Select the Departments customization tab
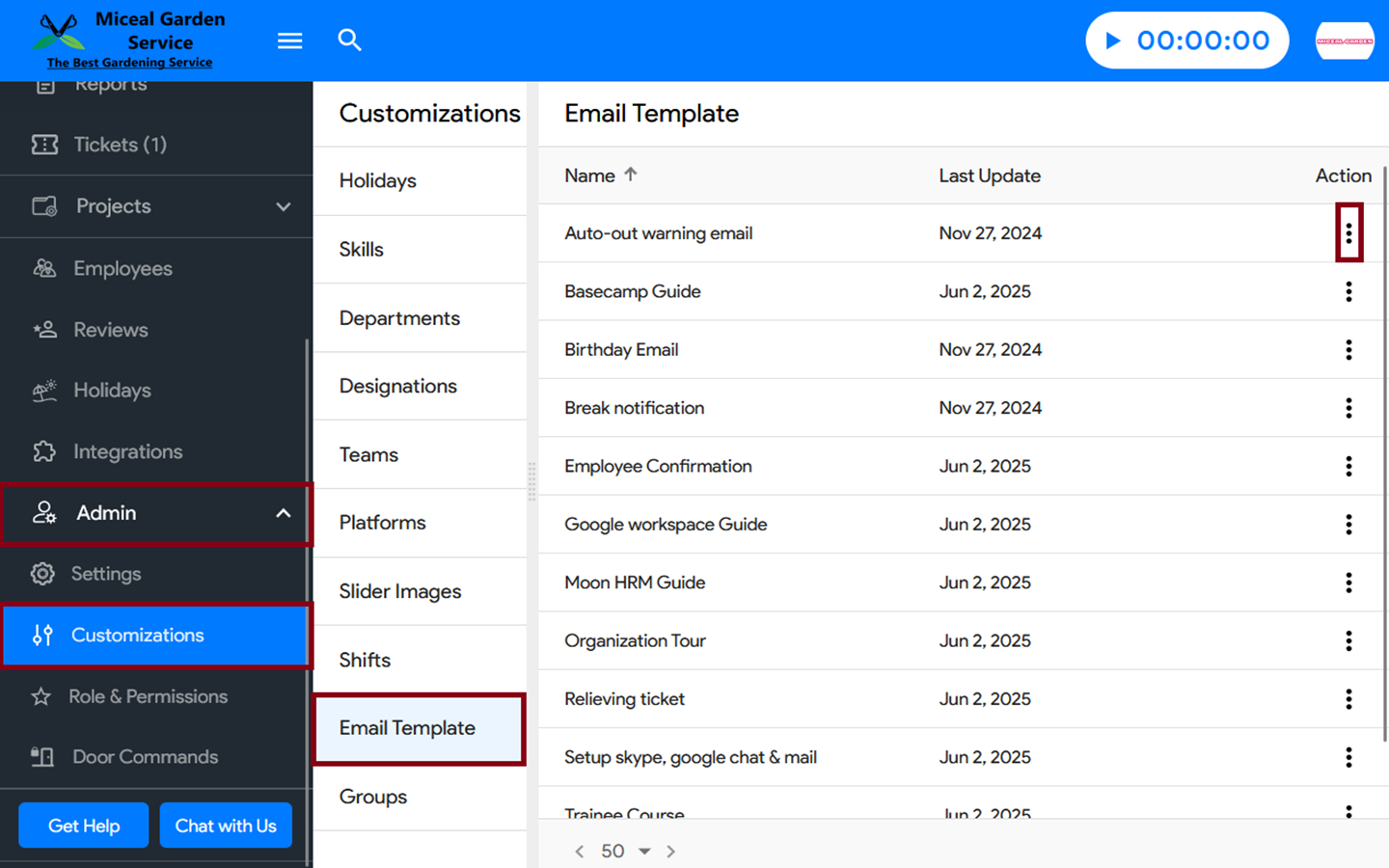The height and width of the screenshot is (868, 1389). 399,318
